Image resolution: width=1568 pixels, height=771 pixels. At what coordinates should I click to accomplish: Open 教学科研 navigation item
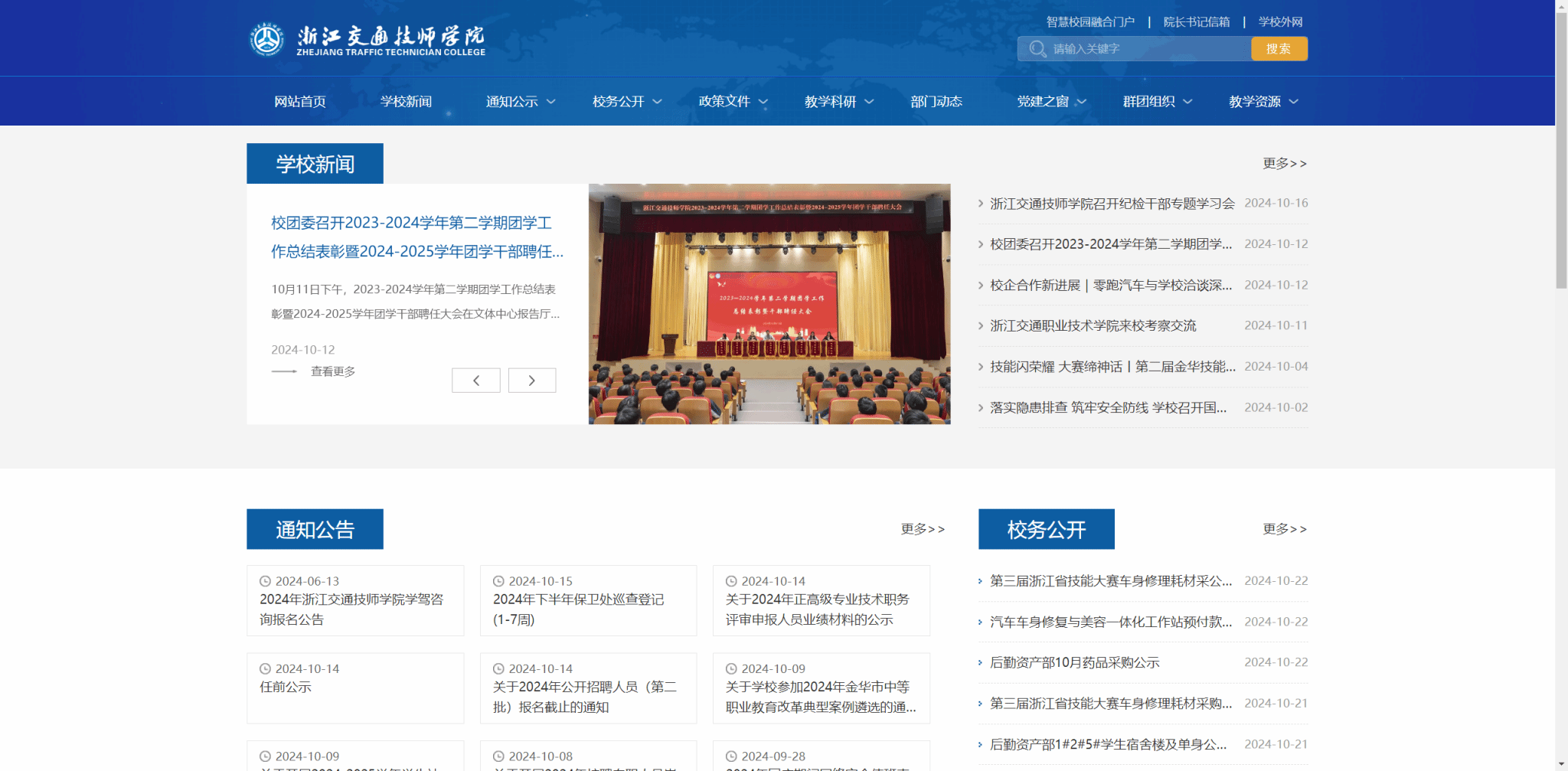(830, 102)
